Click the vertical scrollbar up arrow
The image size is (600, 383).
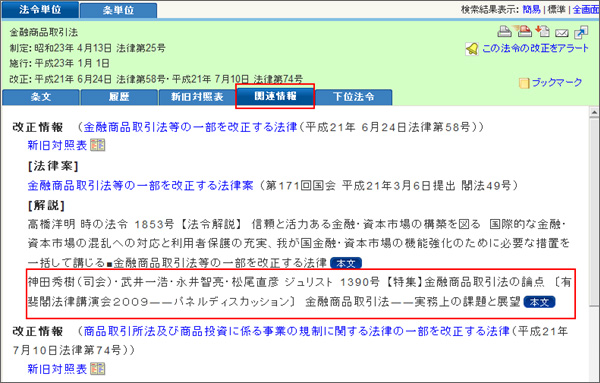click(x=594, y=112)
